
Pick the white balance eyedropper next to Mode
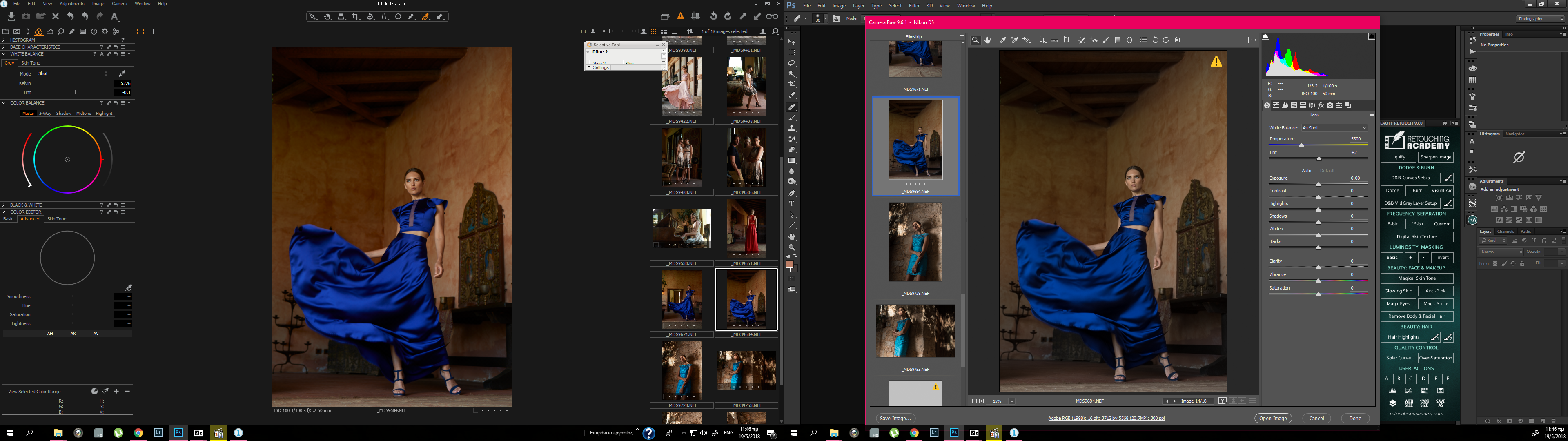[122, 73]
